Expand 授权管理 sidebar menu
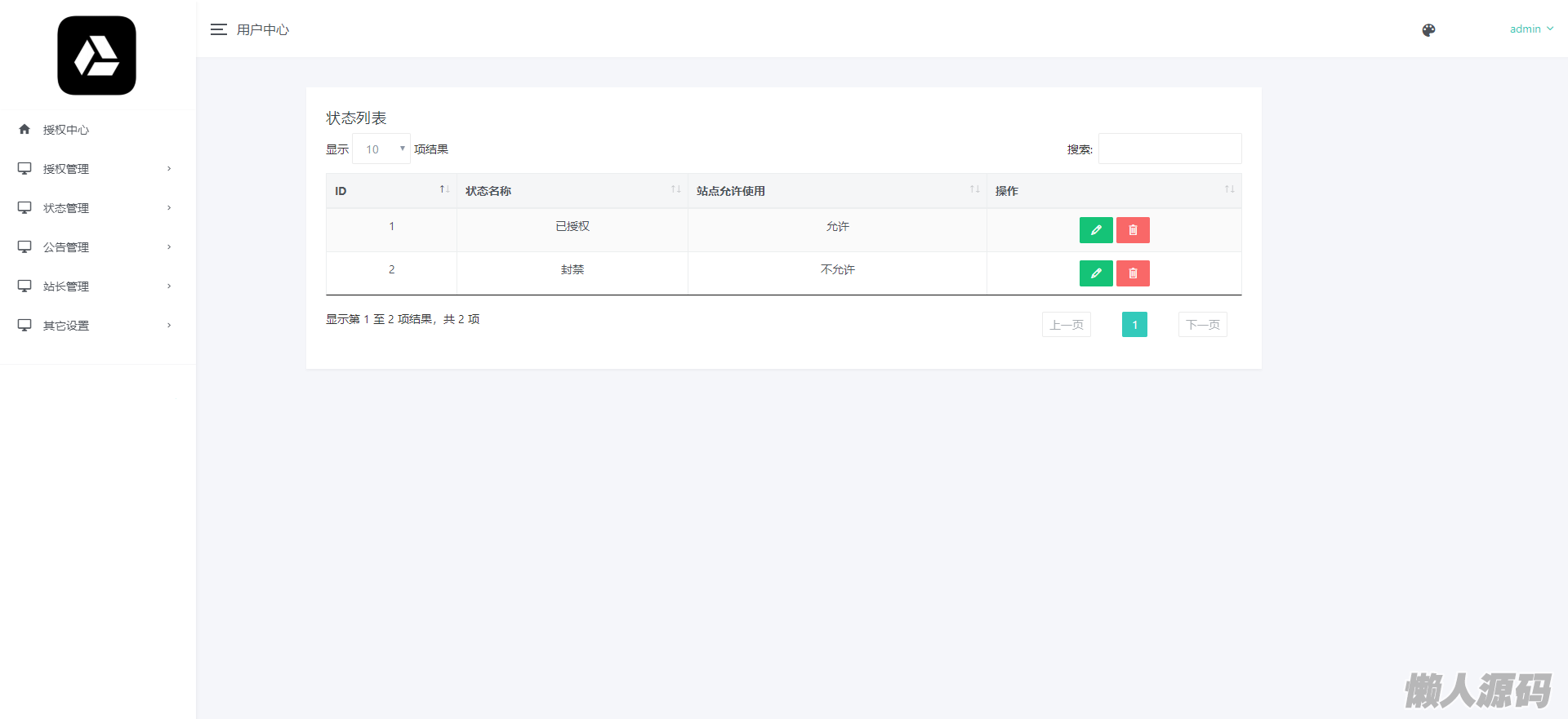The height and width of the screenshot is (719, 1568). [x=95, y=169]
